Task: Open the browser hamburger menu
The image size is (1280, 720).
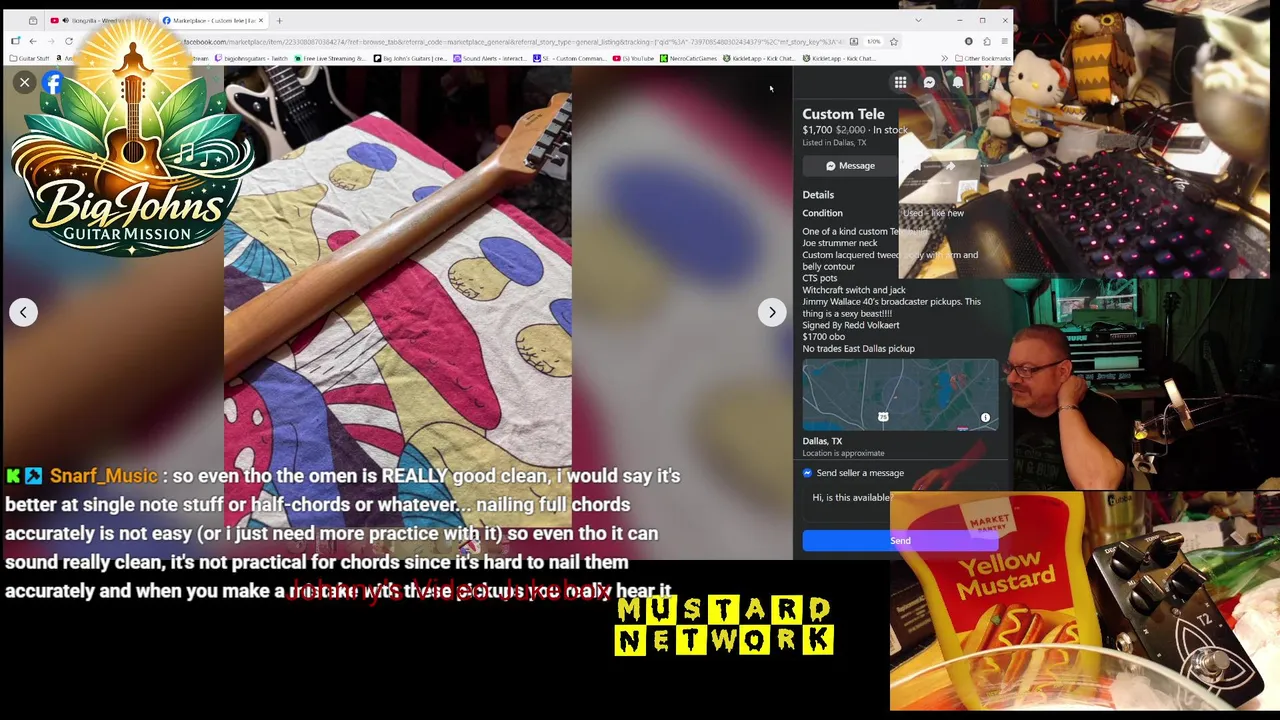Action: click(x=1004, y=41)
